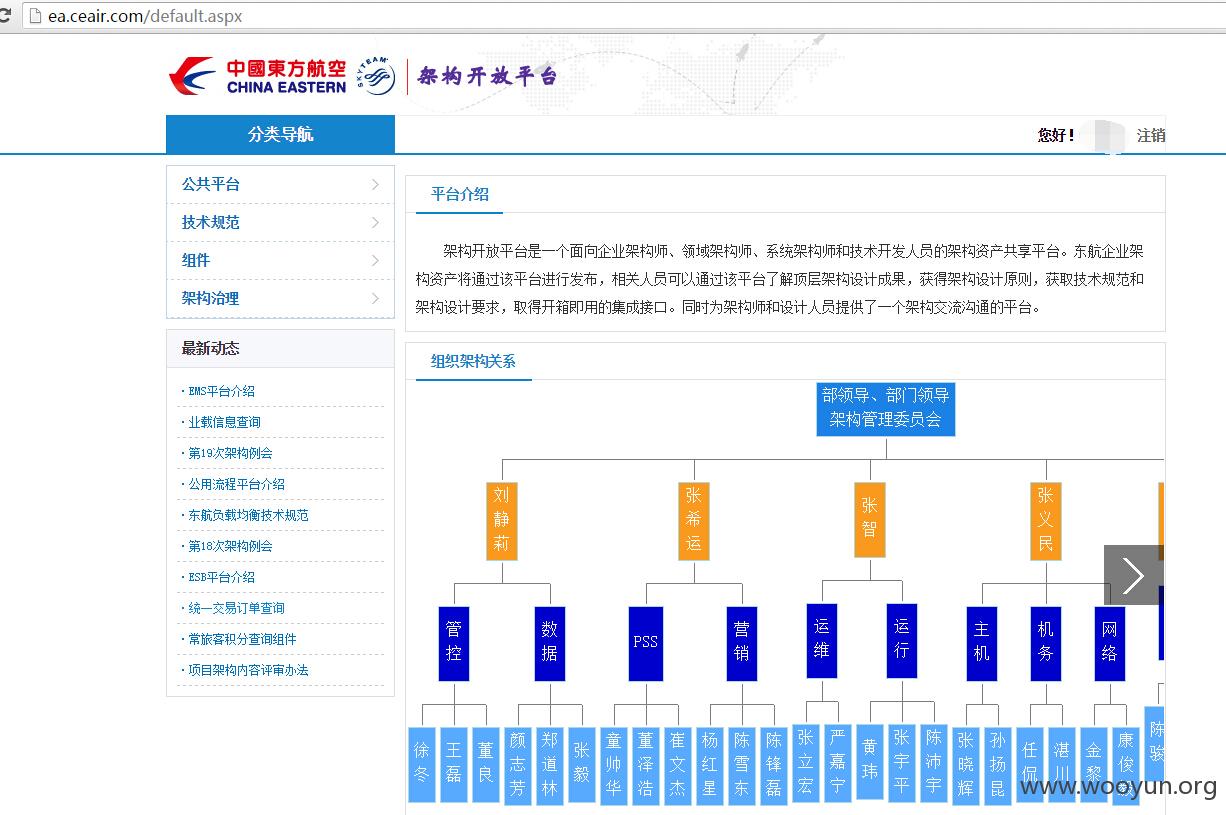The image size is (1226, 815).
Task: Log out via the 注销 link
Action: point(1151,135)
